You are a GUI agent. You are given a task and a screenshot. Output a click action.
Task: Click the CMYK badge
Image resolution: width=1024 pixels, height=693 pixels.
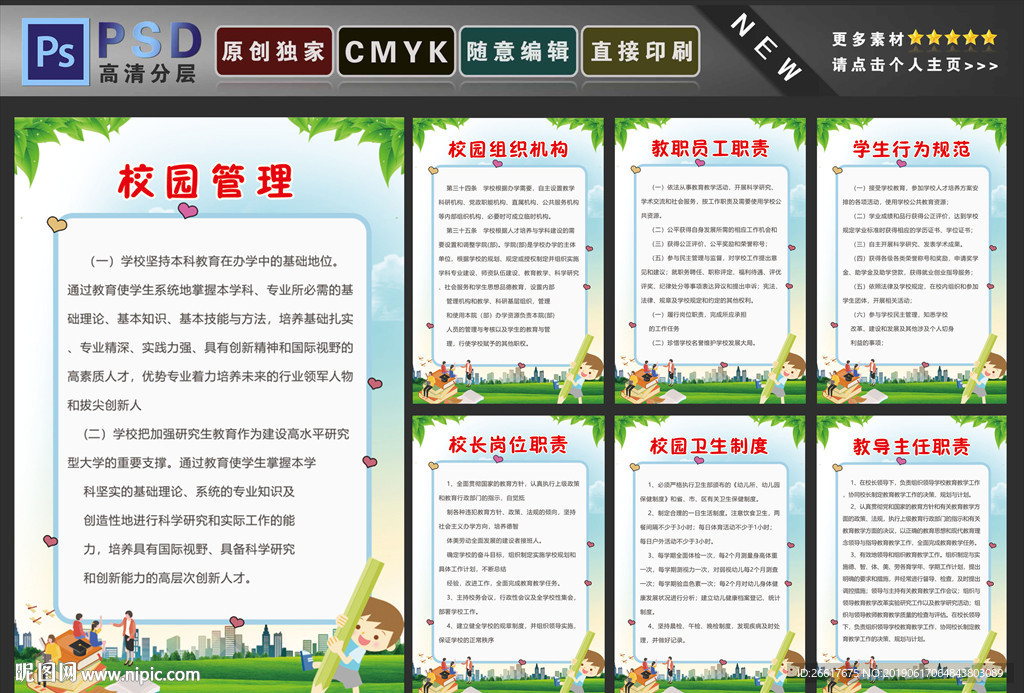click(396, 51)
